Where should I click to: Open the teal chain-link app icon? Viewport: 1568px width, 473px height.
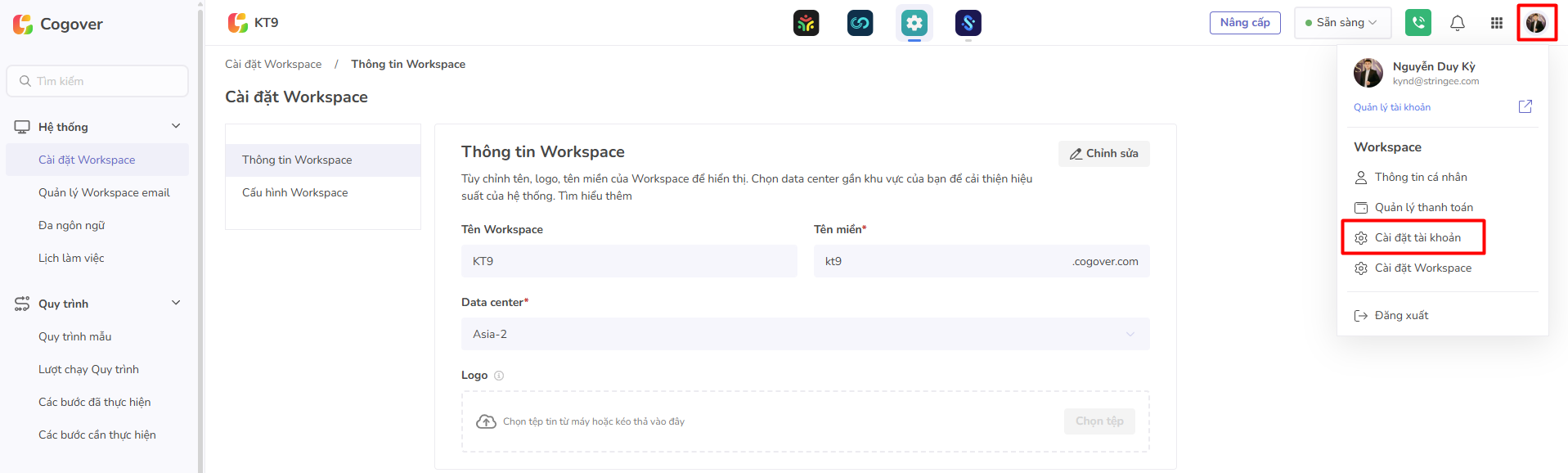pos(860,23)
